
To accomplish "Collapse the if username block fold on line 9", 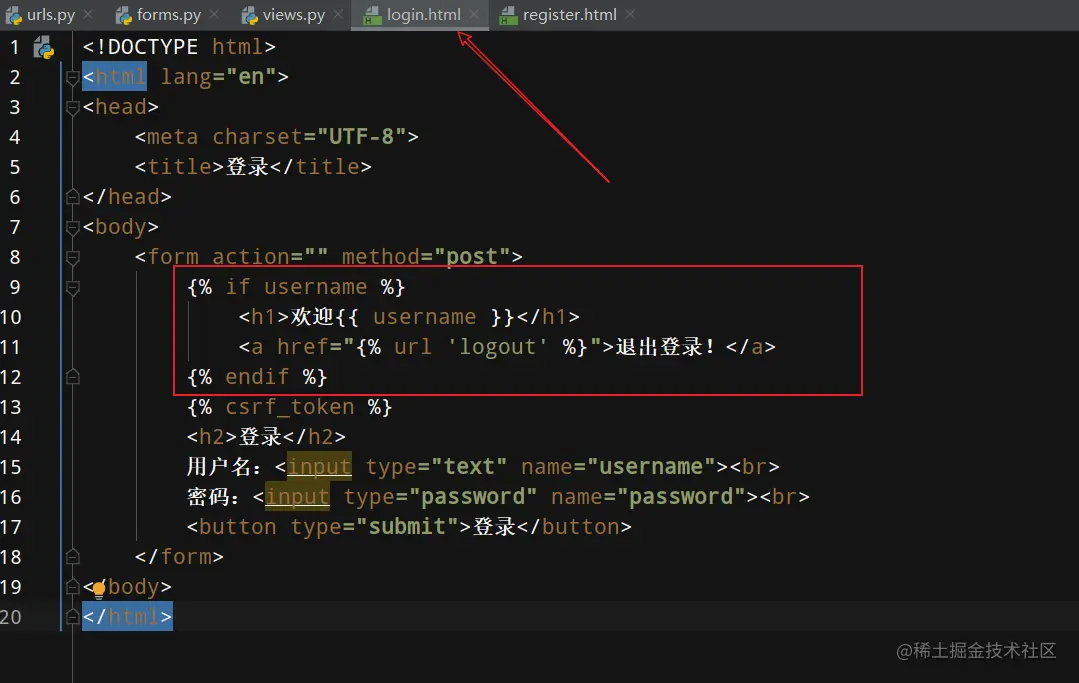I will [x=72, y=288].
